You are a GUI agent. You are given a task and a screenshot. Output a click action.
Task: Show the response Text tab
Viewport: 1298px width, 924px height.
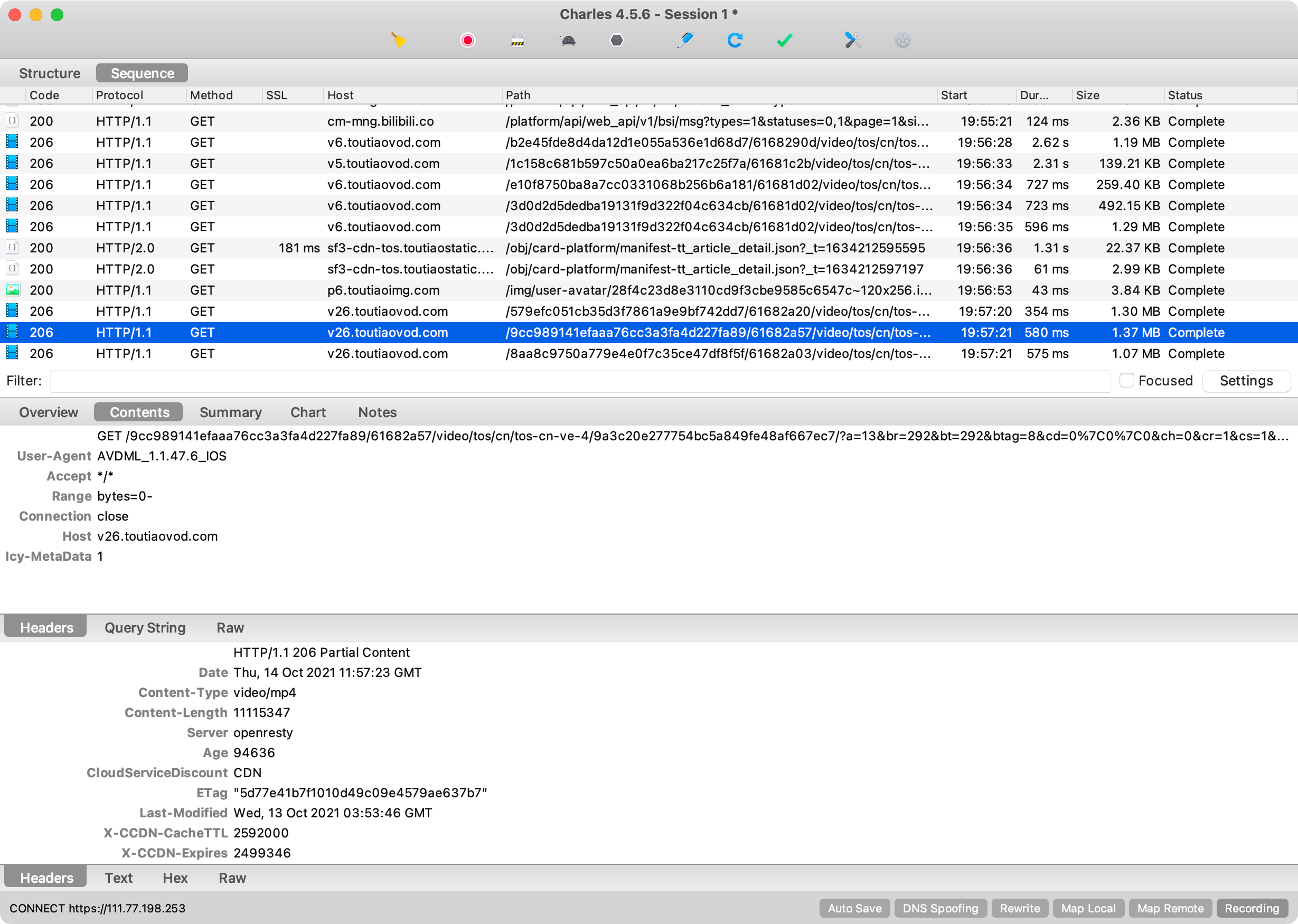tap(118, 878)
